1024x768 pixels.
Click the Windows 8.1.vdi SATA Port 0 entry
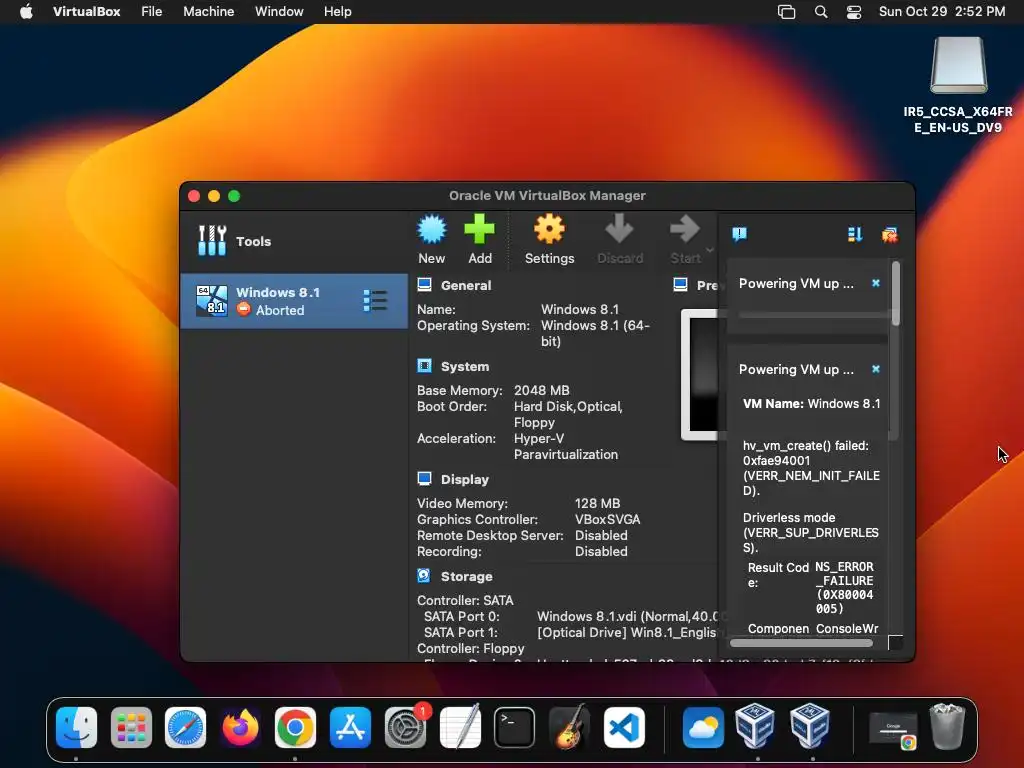pyautogui.click(x=627, y=616)
